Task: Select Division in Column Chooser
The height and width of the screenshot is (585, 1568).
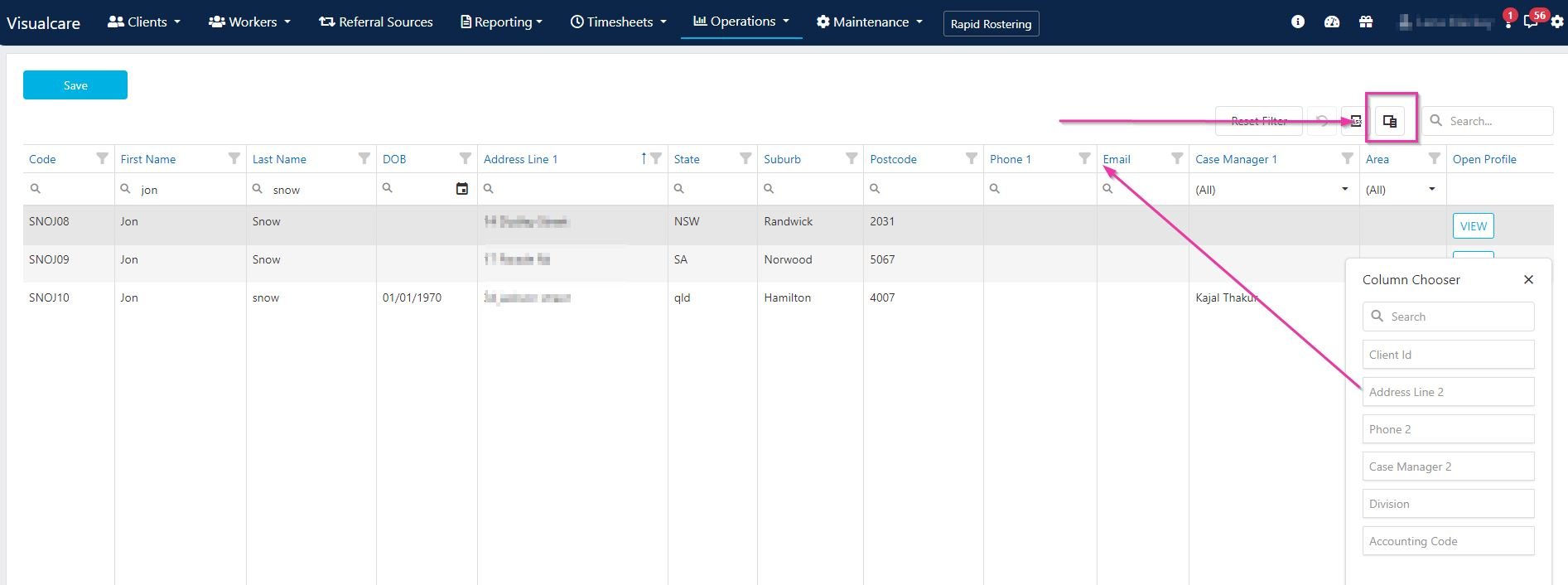Action: (1448, 504)
